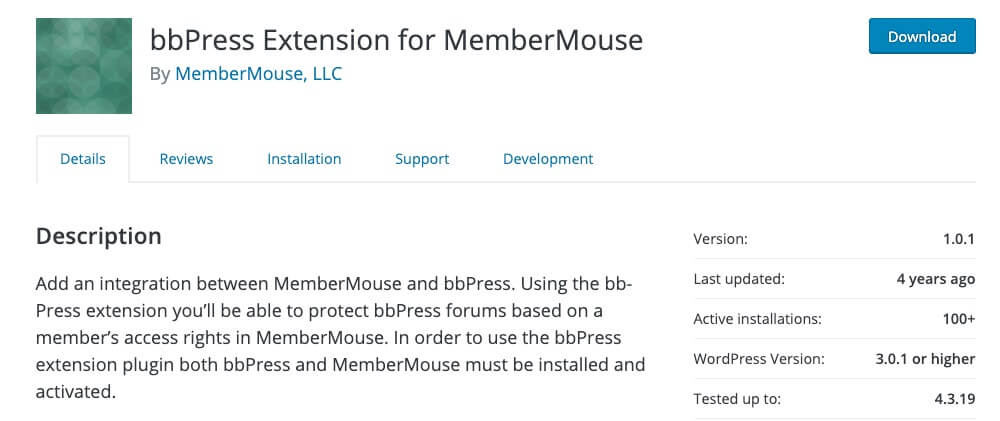Go to the Support tab
1000x421 pixels.
click(422, 159)
